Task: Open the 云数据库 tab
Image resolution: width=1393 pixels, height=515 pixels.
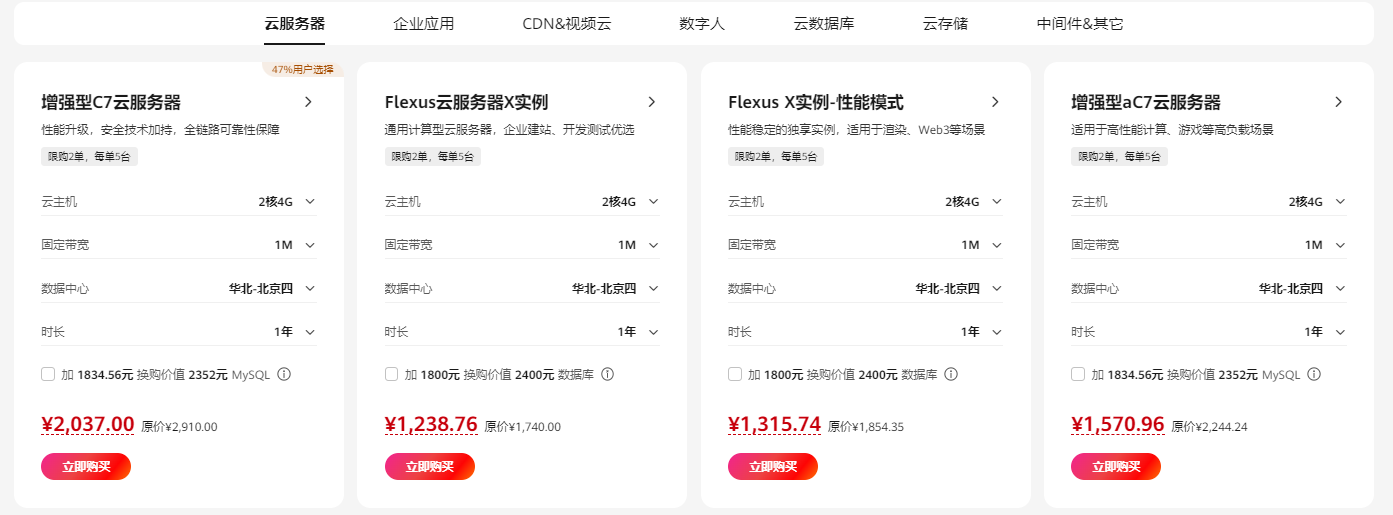Action: click(824, 24)
